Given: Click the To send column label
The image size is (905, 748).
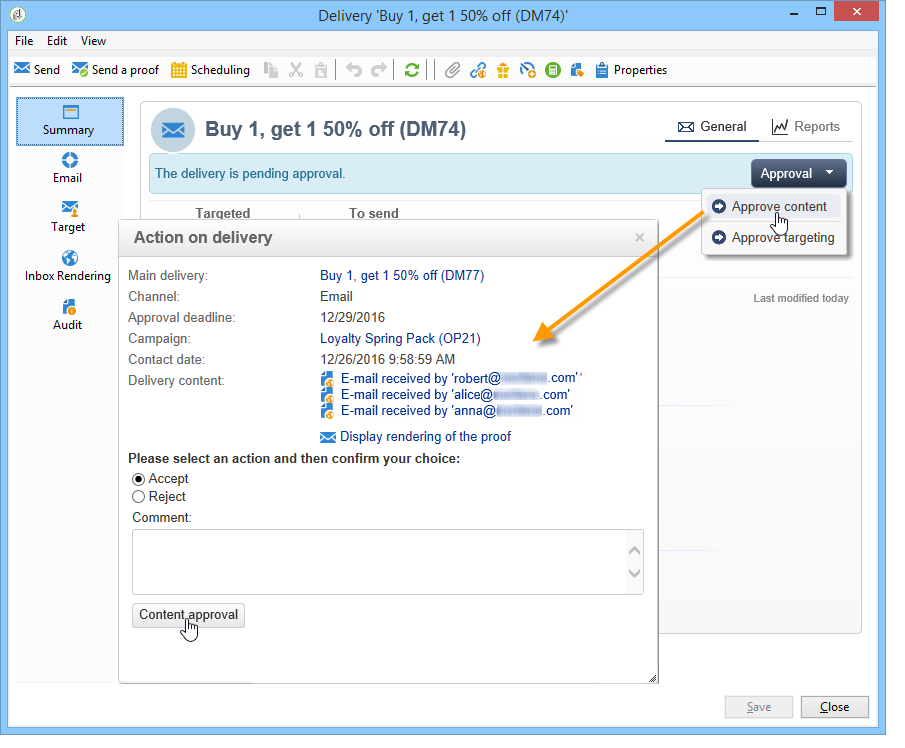Looking at the screenshot, I should pyautogui.click(x=374, y=214).
